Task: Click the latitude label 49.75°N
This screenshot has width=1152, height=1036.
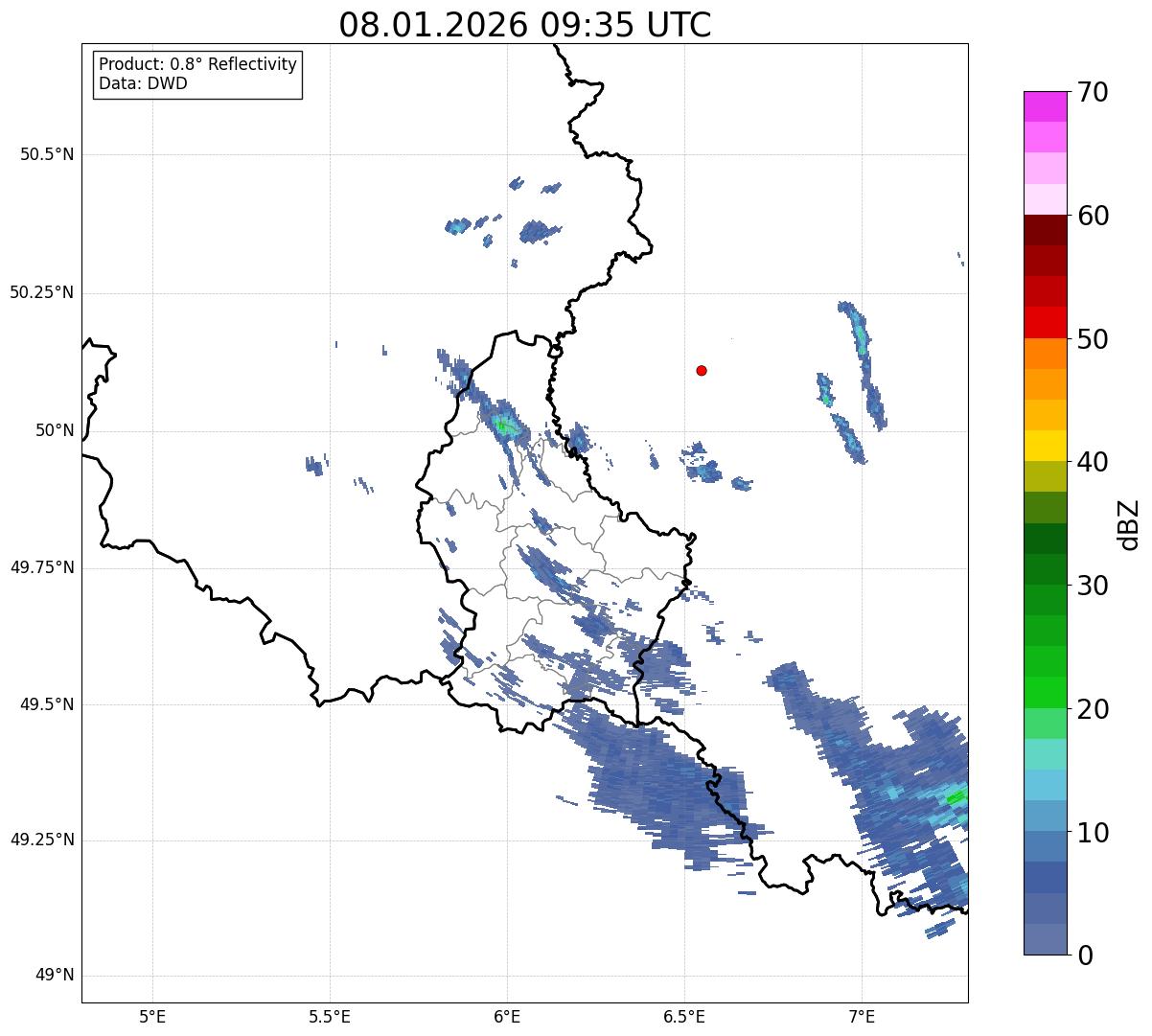Action: (41, 567)
